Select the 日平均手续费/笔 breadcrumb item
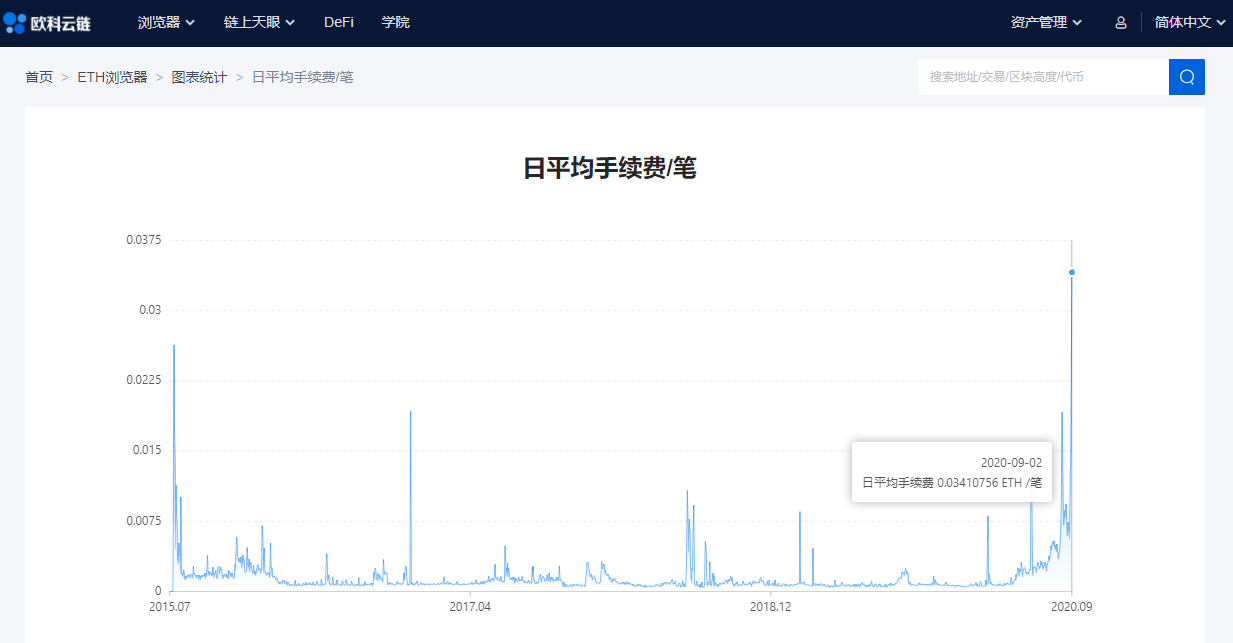The height and width of the screenshot is (643, 1233). click(x=303, y=76)
